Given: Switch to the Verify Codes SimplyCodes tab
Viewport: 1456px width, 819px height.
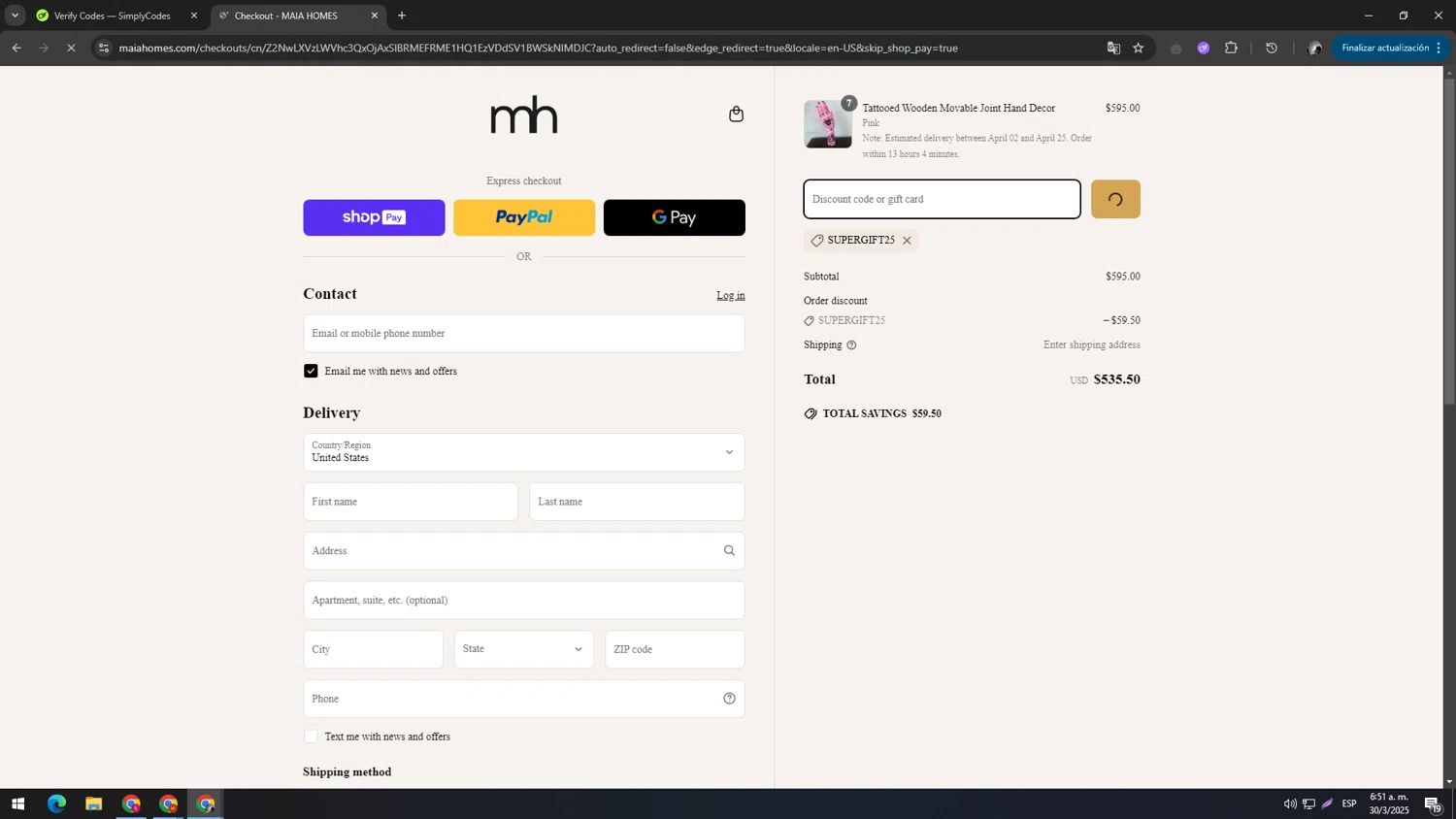Looking at the screenshot, I should [x=116, y=16].
